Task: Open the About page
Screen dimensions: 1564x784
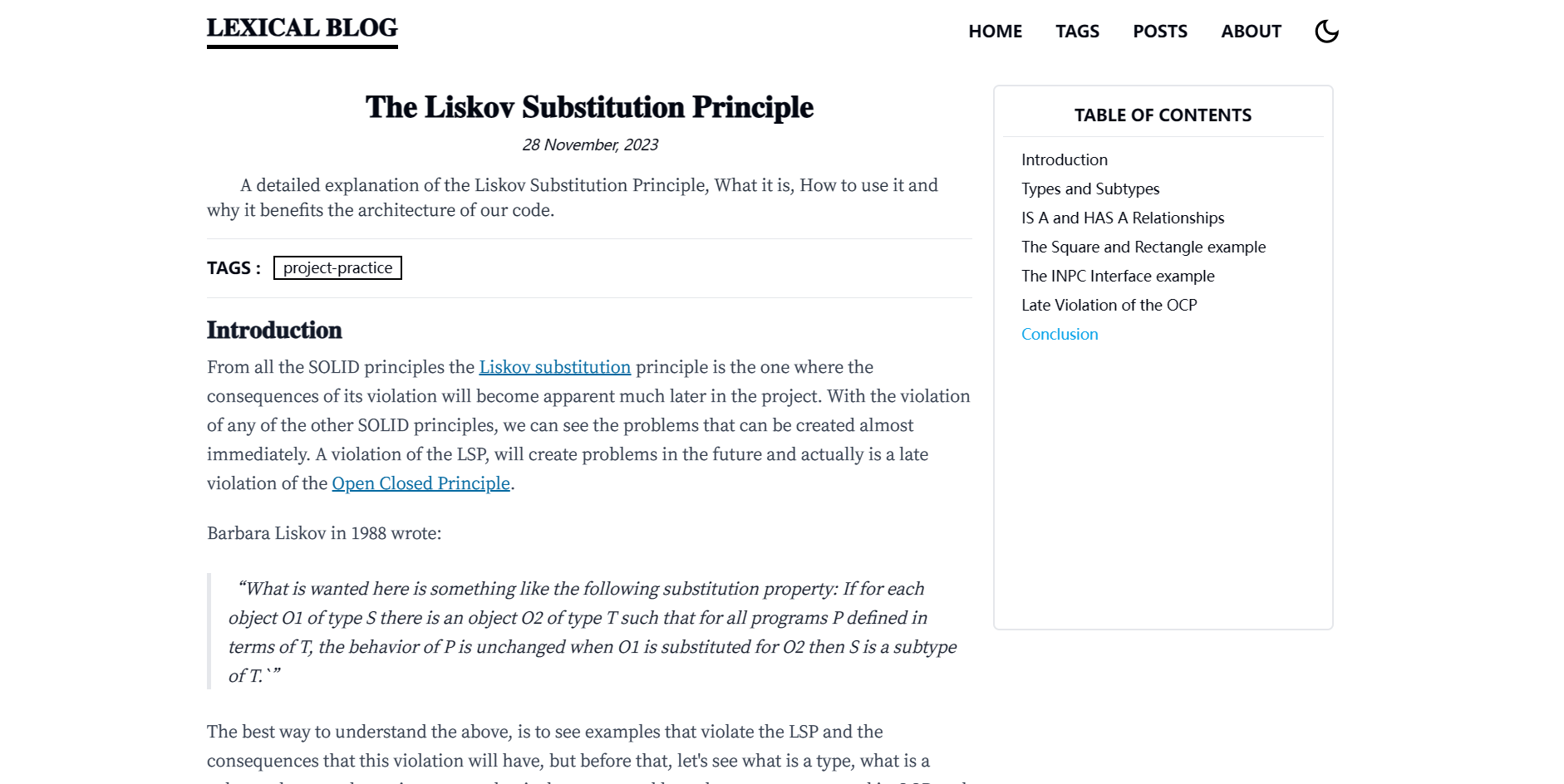Action: pyautogui.click(x=1251, y=32)
